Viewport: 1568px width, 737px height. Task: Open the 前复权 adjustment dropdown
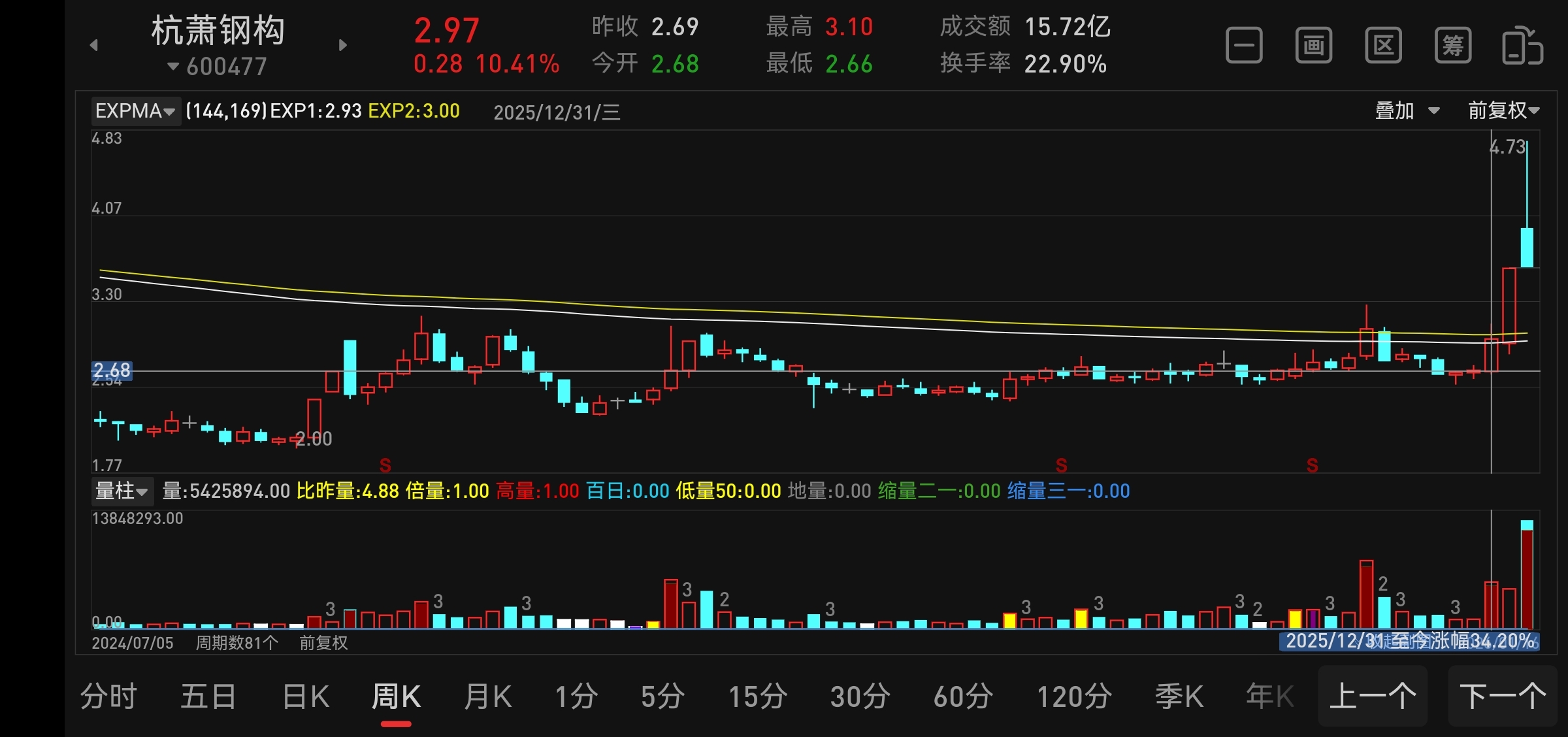click(x=1503, y=111)
